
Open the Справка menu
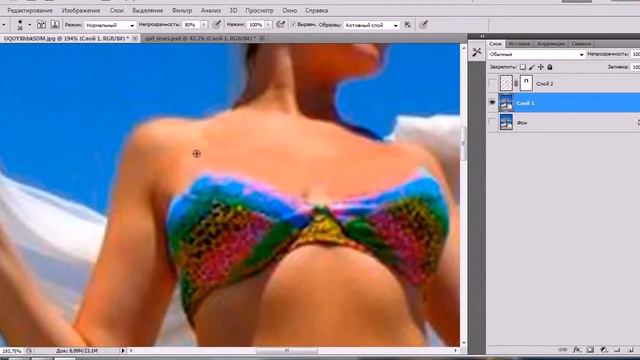point(316,11)
